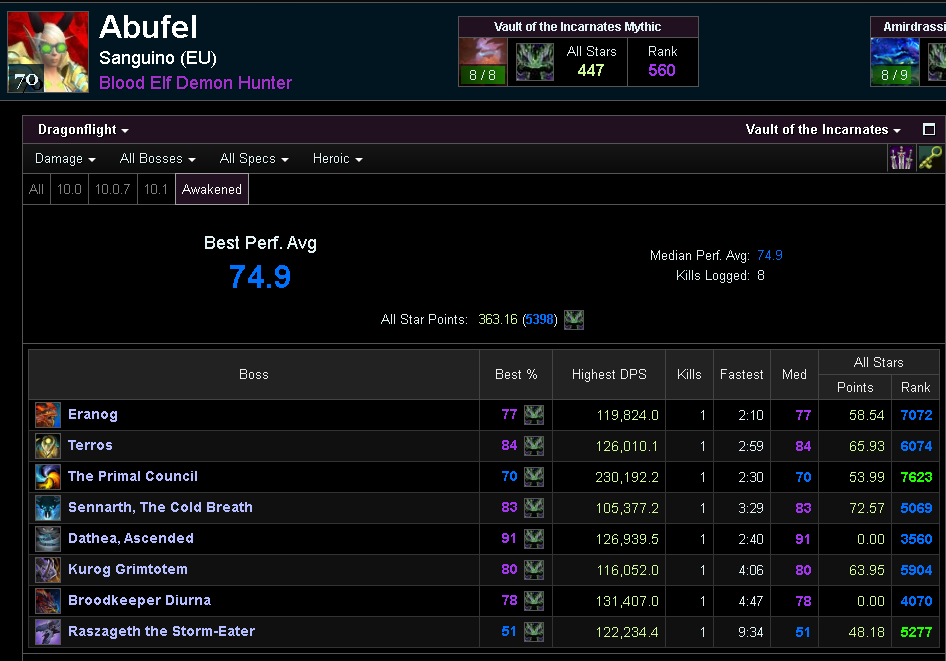This screenshot has height=661, width=946.
Task: Click the mythic Rank value 560
Action: pyautogui.click(x=662, y=71)
